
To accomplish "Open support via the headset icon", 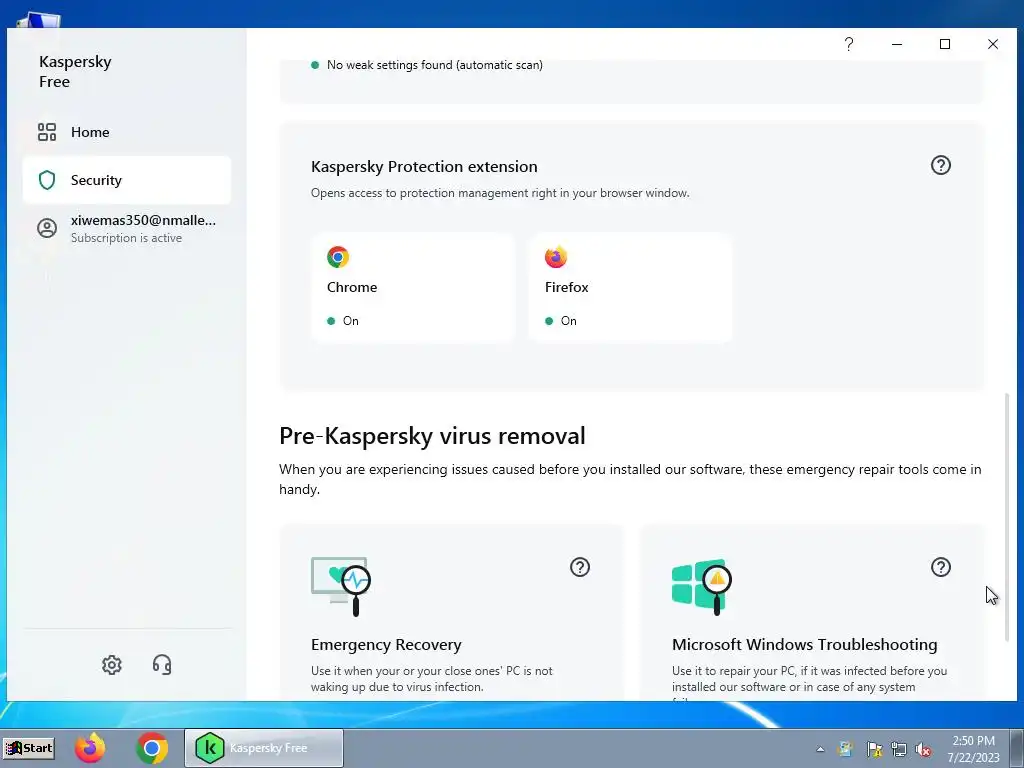I will click(162, 665).
